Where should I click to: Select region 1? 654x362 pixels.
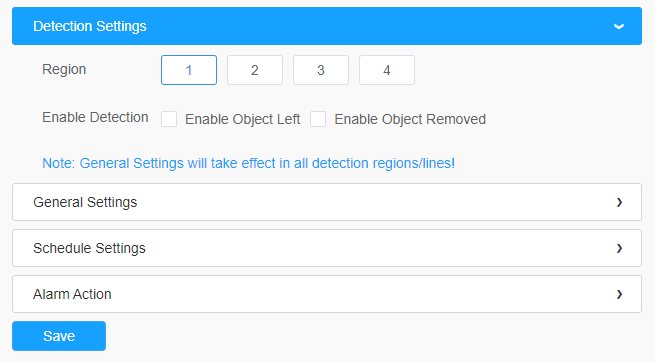click(189, 70)
